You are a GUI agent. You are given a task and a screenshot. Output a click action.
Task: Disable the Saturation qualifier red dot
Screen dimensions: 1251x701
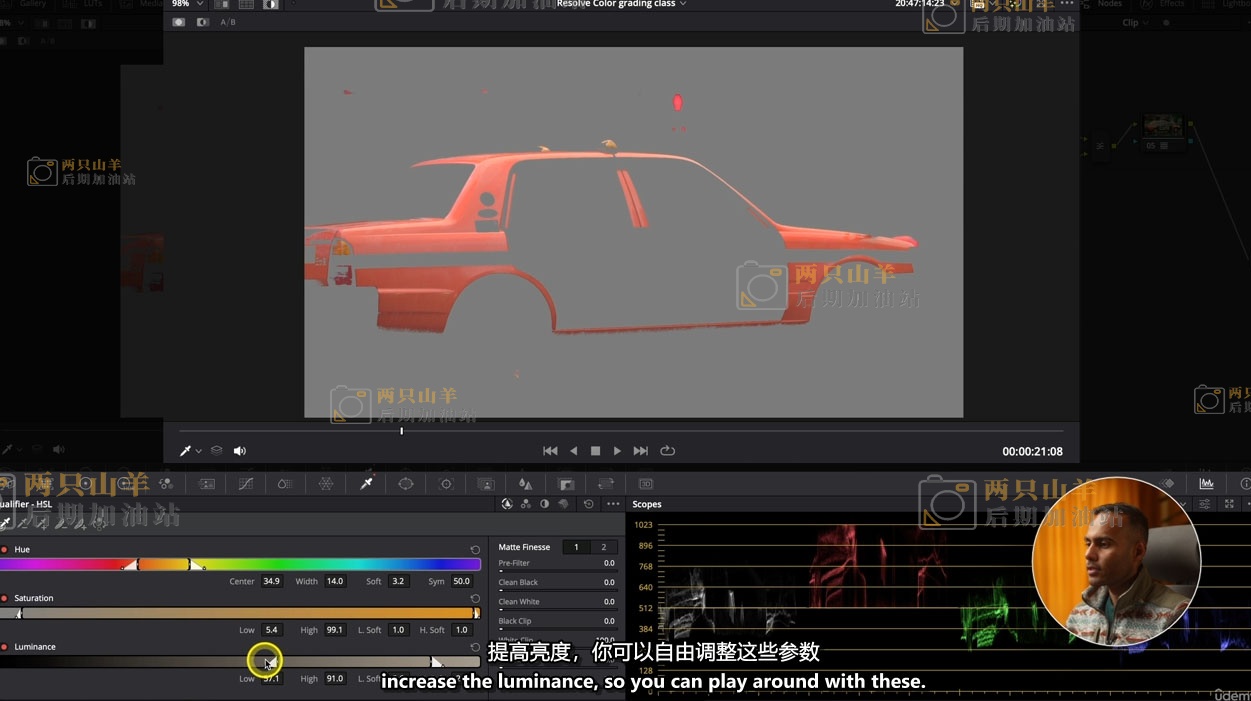[4, 599]
